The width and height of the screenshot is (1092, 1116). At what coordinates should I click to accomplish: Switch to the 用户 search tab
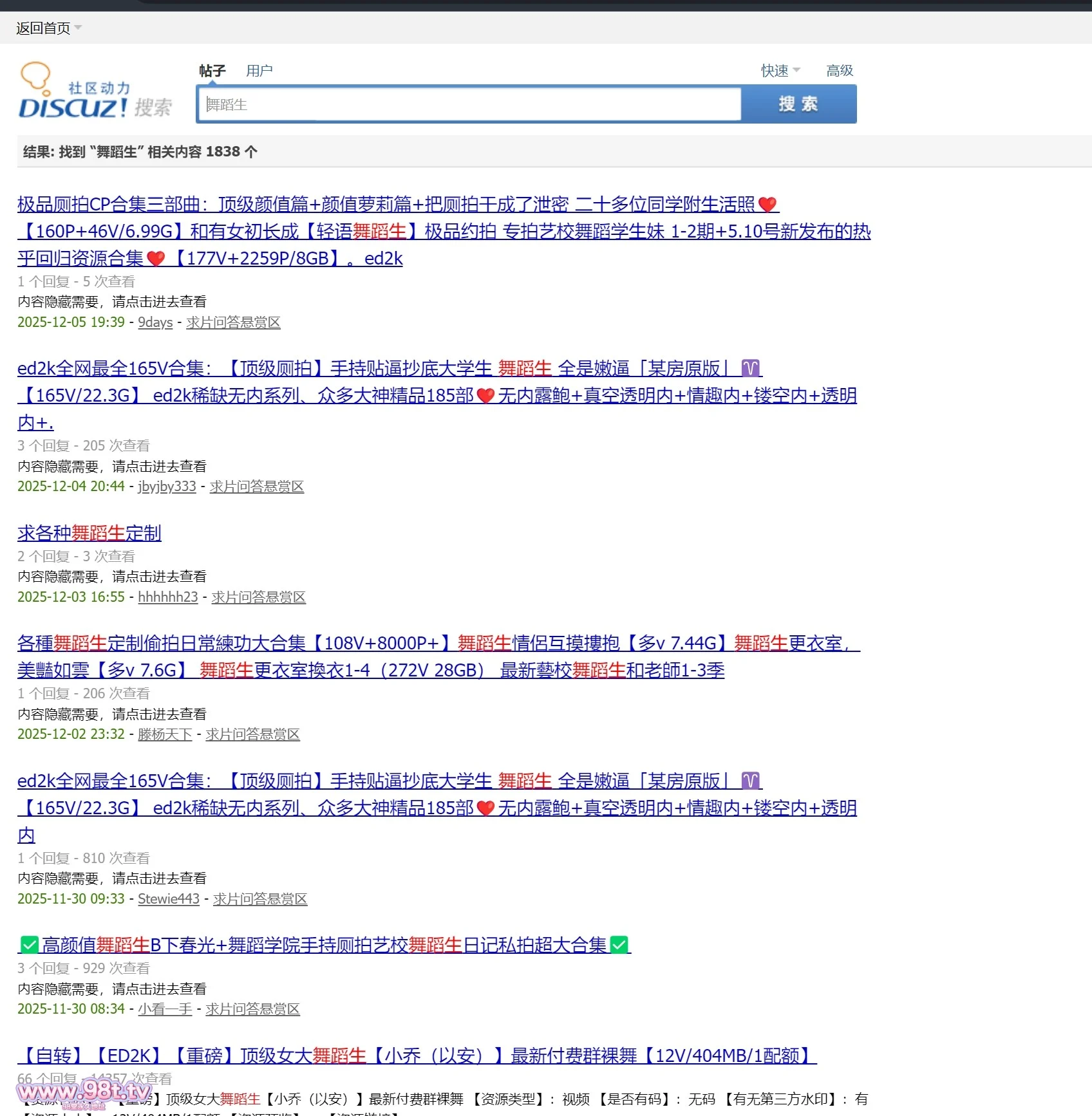tap(259, 71)
